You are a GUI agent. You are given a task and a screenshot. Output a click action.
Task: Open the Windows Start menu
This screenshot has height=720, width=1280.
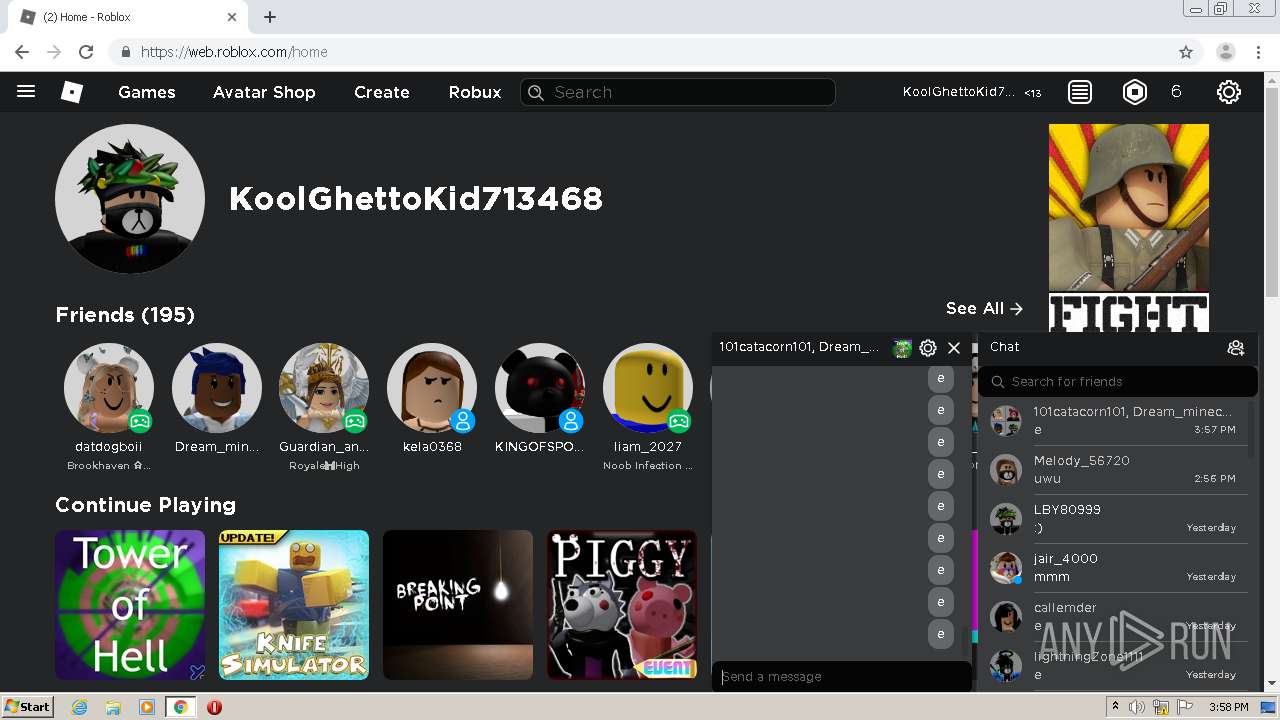pos(27,706)
